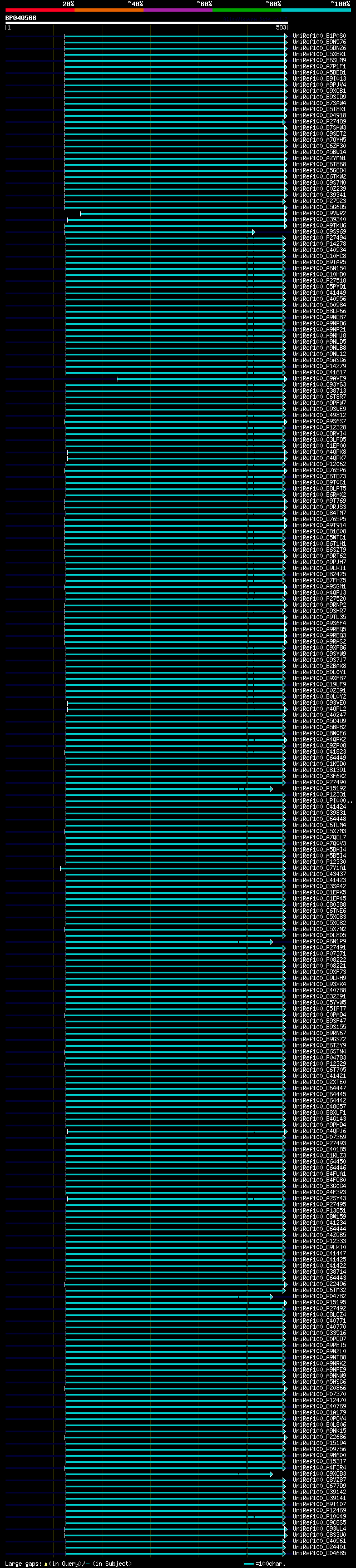Select the UniRef100_Q9AVE9 label
Image resolution: width=356 pixels, height=1568 pixels.
[319, 379]
